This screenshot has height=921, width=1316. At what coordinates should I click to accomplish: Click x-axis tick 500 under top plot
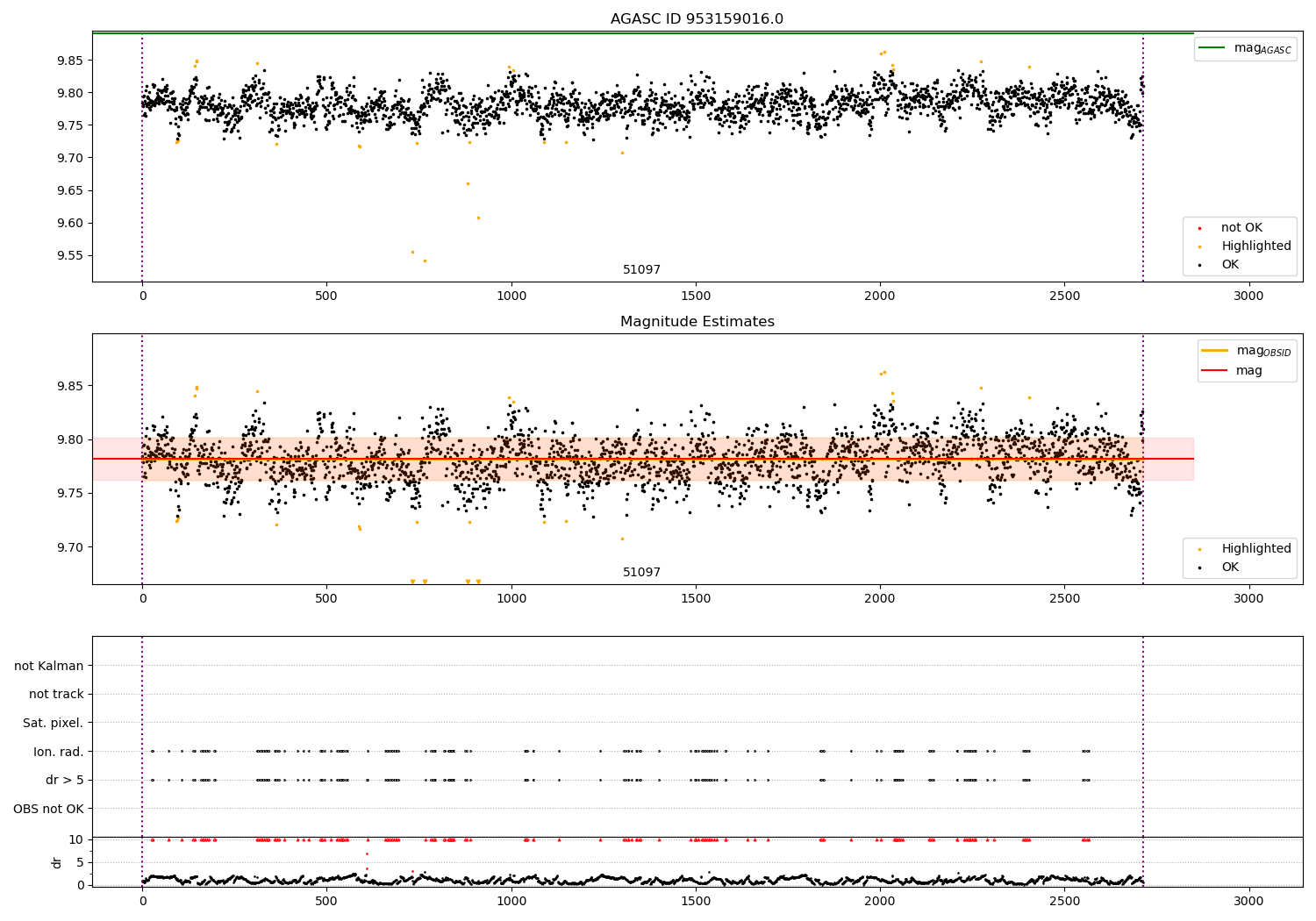[x=326, y=296]
